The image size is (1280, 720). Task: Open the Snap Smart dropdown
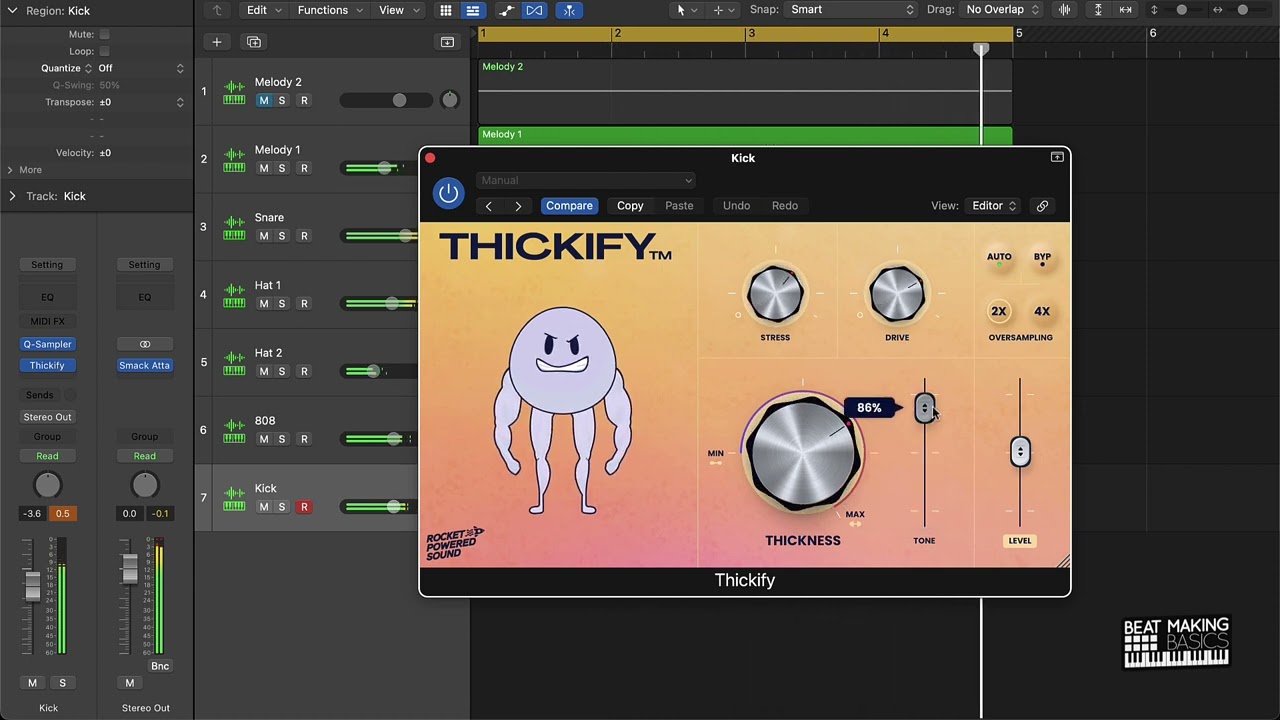pos(851,10)
